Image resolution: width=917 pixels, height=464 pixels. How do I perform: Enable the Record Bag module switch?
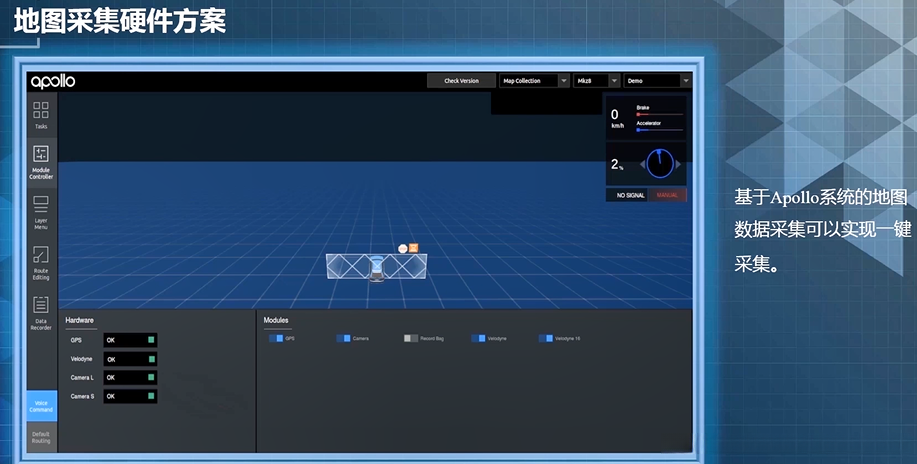pyautogui.click(x=411, y=339)
